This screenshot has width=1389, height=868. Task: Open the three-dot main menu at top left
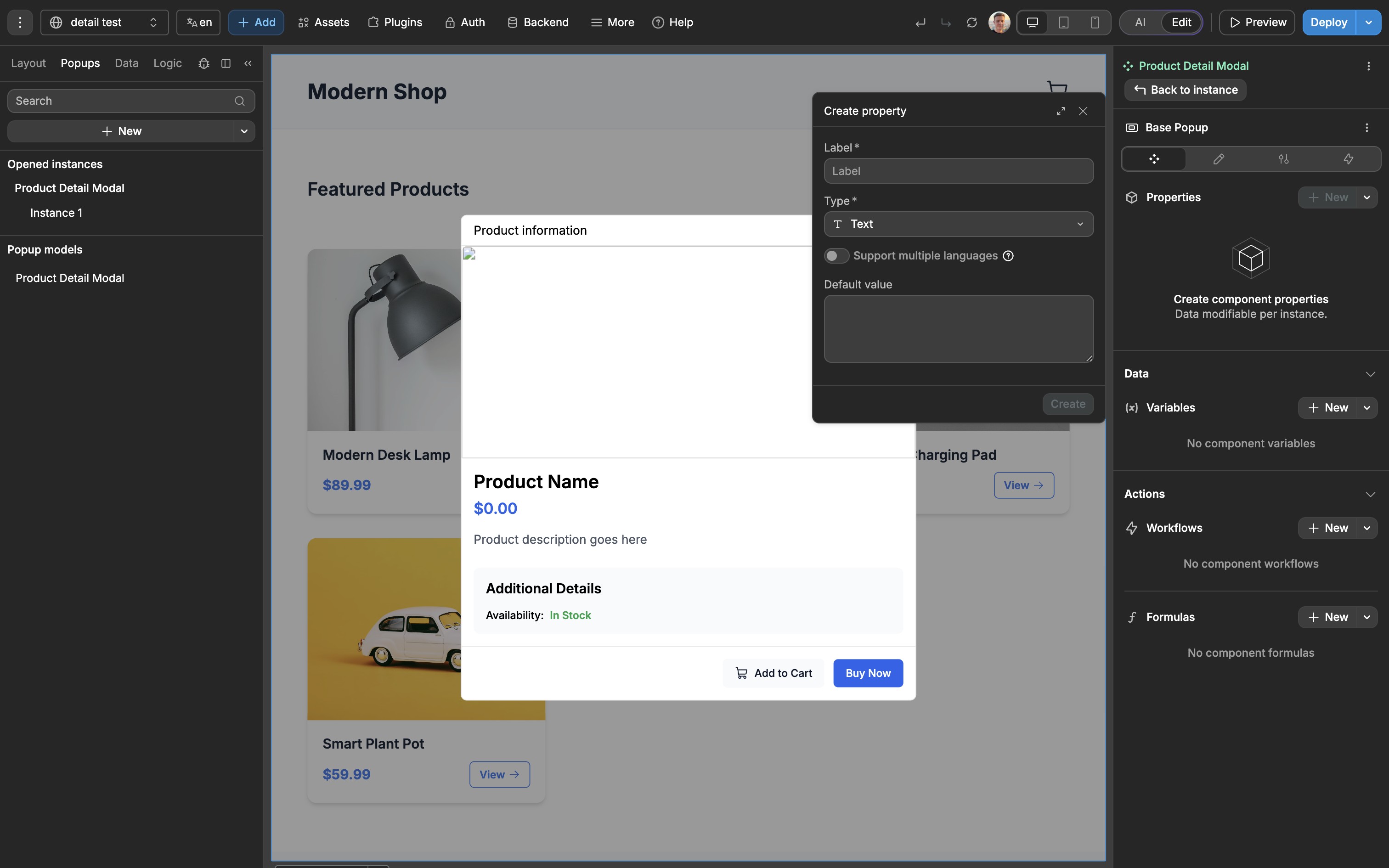pyautogui.click(x=20, y=23)
